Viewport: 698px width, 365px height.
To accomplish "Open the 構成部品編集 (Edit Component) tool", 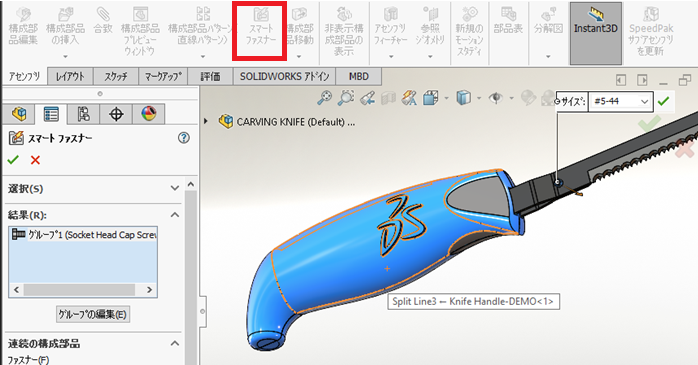I will [23, 26].
